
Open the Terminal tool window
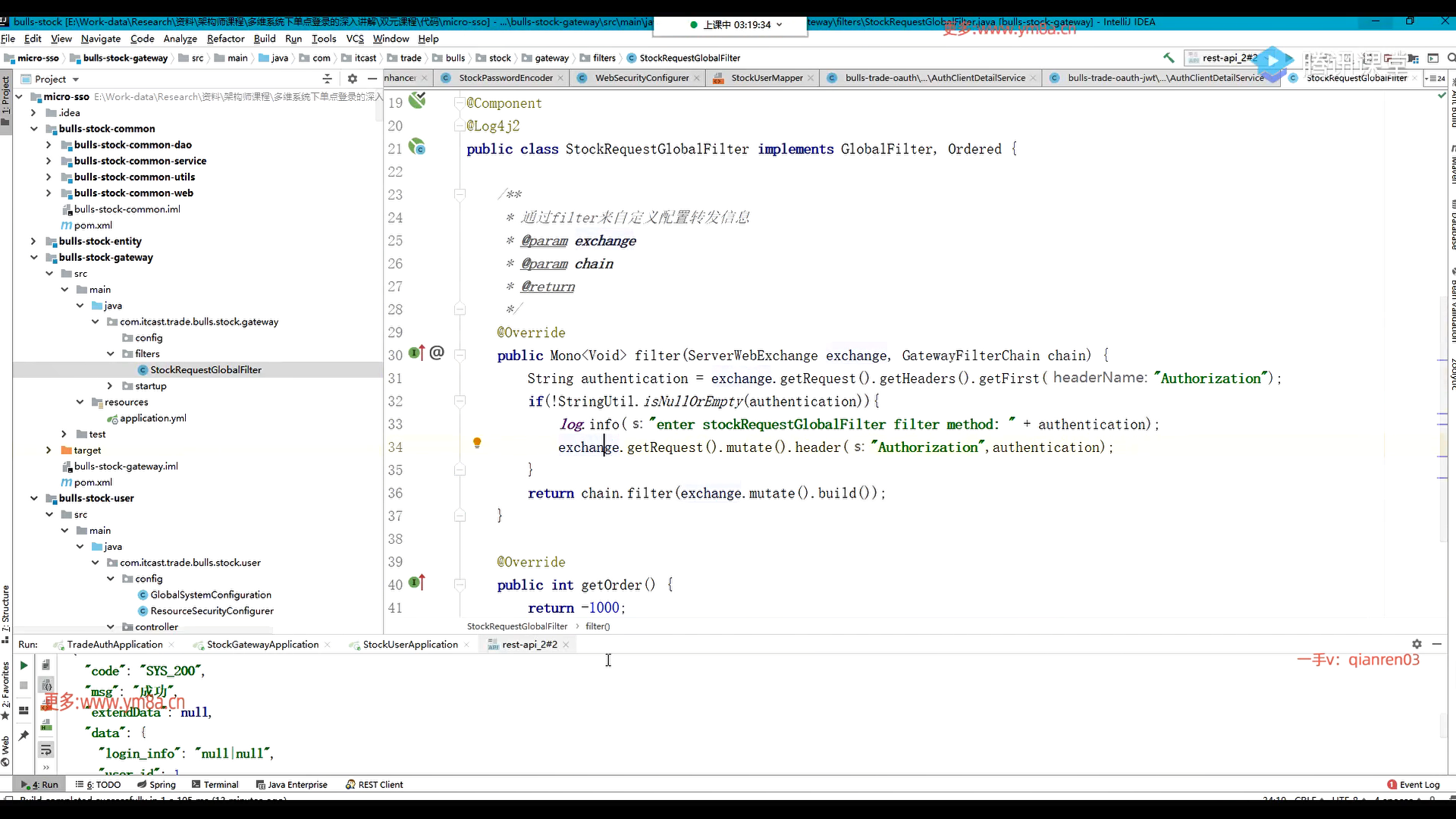(215, 785)
